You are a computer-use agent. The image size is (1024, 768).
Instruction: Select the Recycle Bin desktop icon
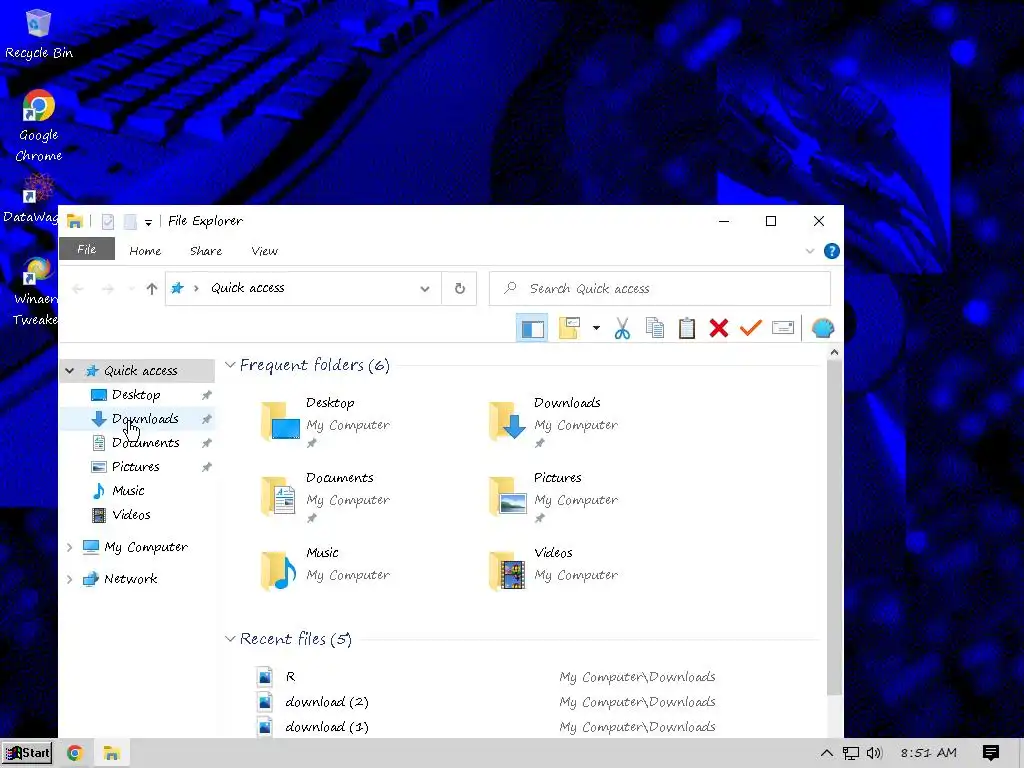39,34
